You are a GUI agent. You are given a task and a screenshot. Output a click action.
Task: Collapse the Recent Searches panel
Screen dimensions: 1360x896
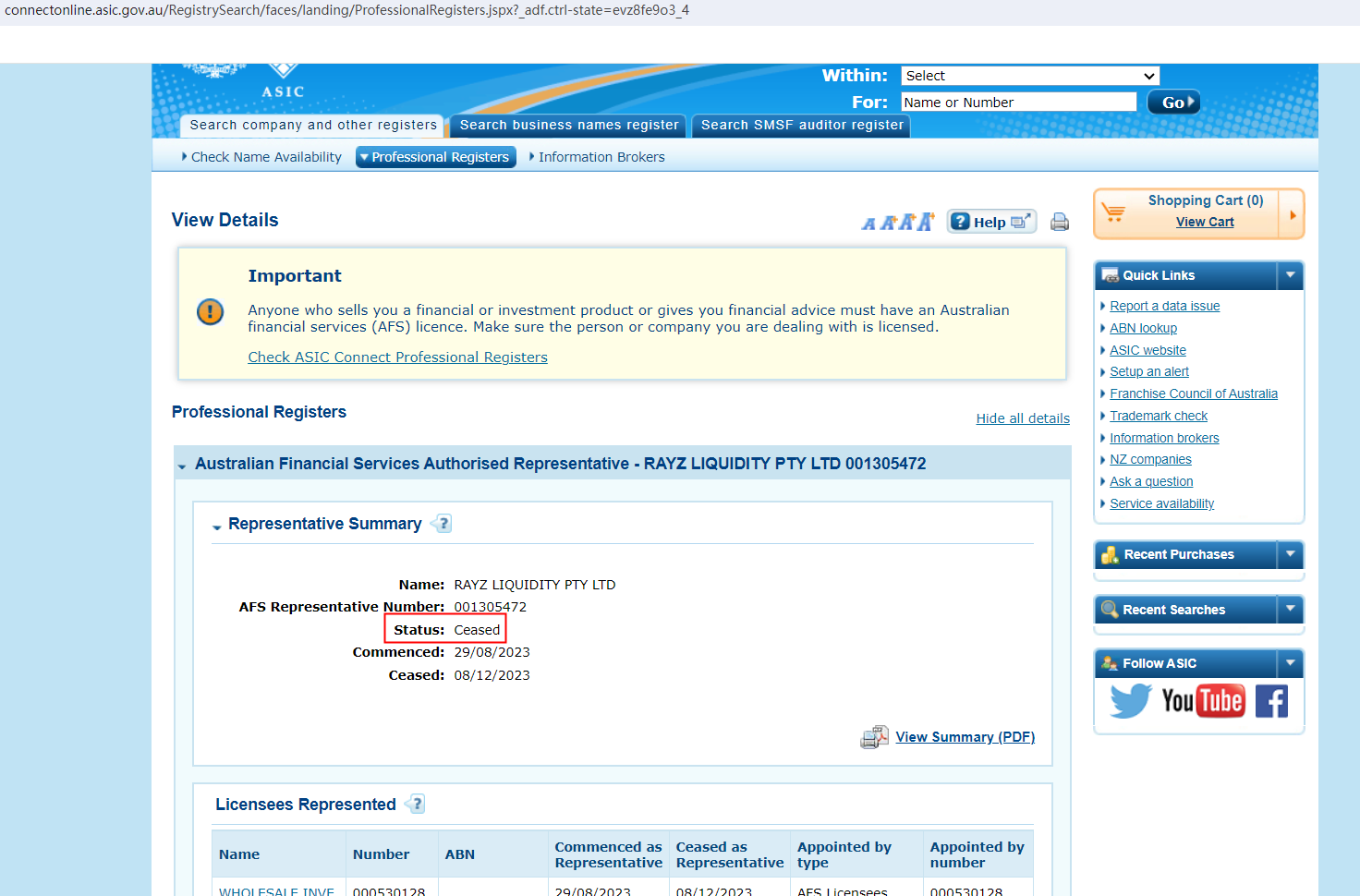[x=1291, y=610]
